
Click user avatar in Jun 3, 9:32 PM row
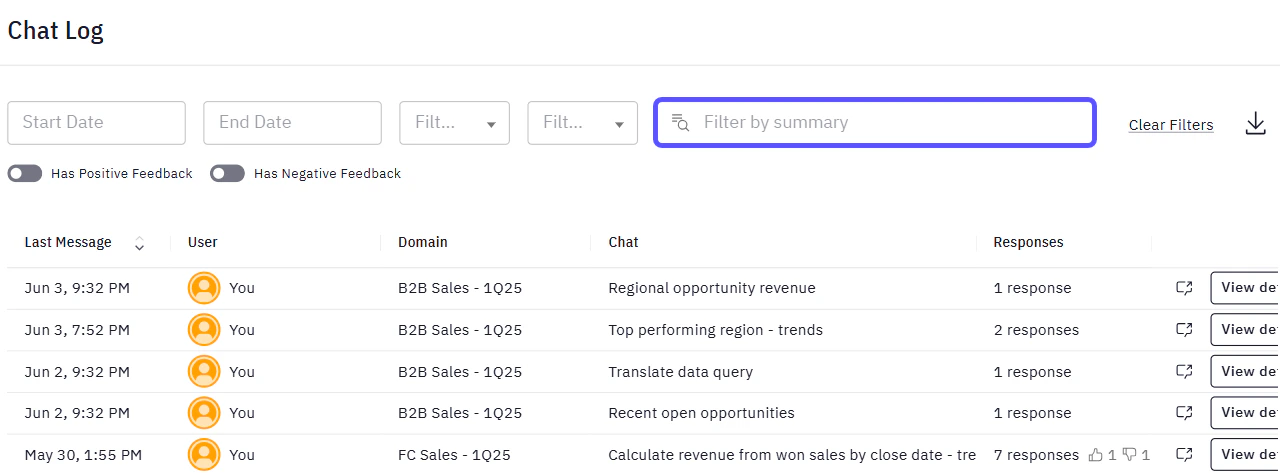(204, 288)
